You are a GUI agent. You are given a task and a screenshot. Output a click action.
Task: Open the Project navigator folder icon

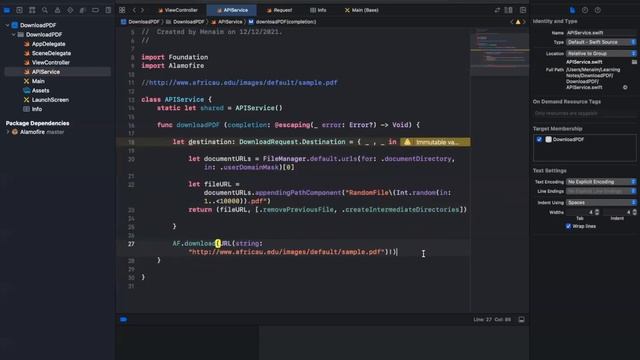point(7,10)
